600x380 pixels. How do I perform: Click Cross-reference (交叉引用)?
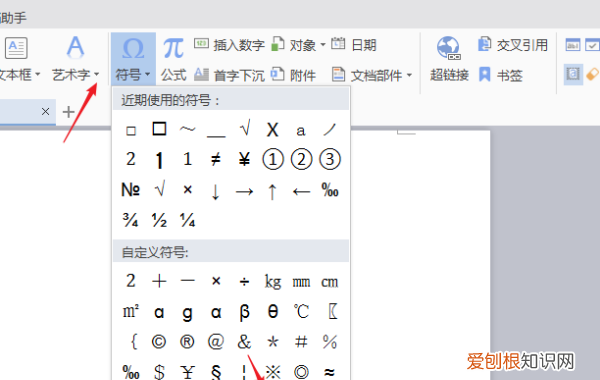513,45
